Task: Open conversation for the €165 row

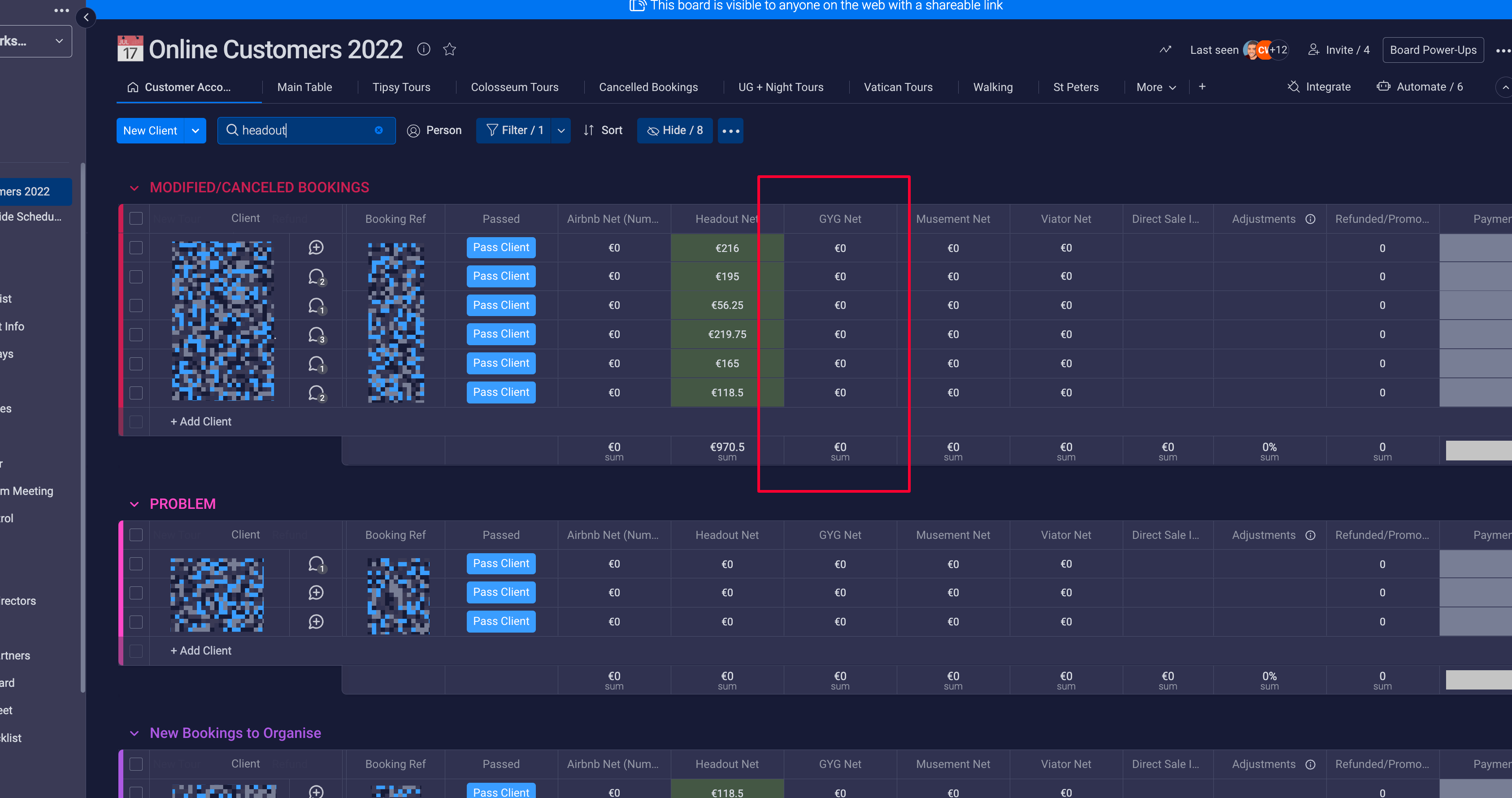Action: pos(317,364)
